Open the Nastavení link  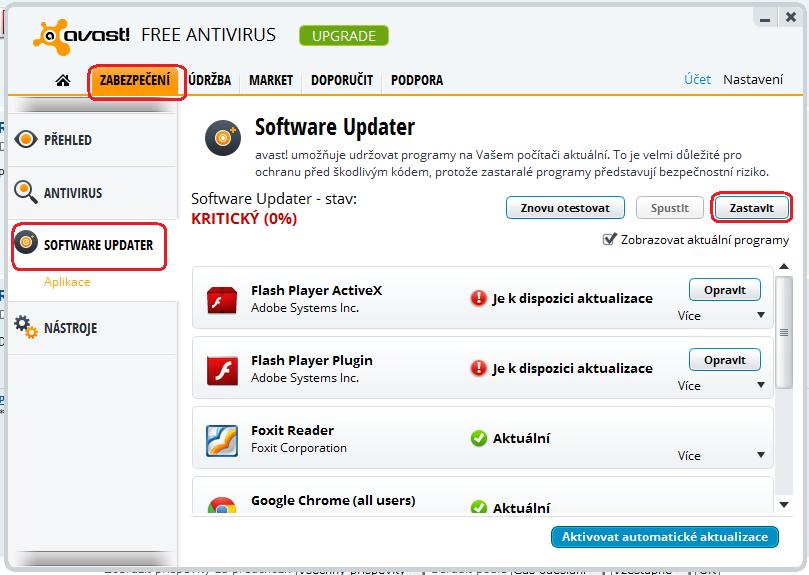point(753,79)
